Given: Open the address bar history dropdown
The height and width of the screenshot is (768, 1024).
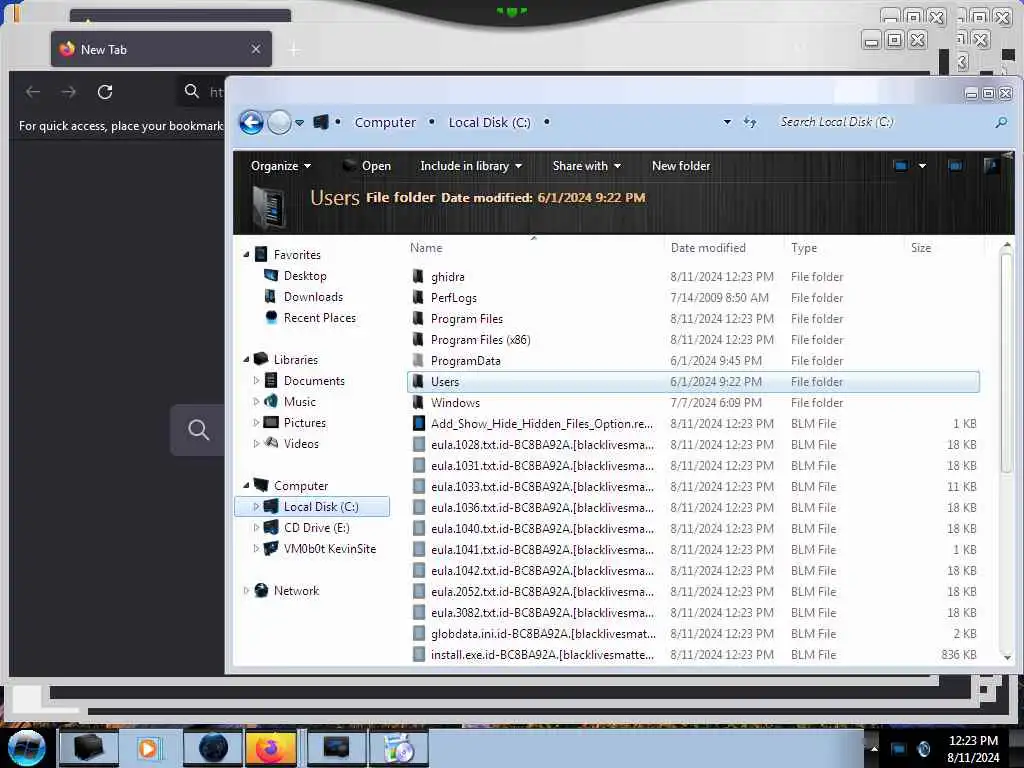Looking at the screenshot, I should (x=727, y=122).
